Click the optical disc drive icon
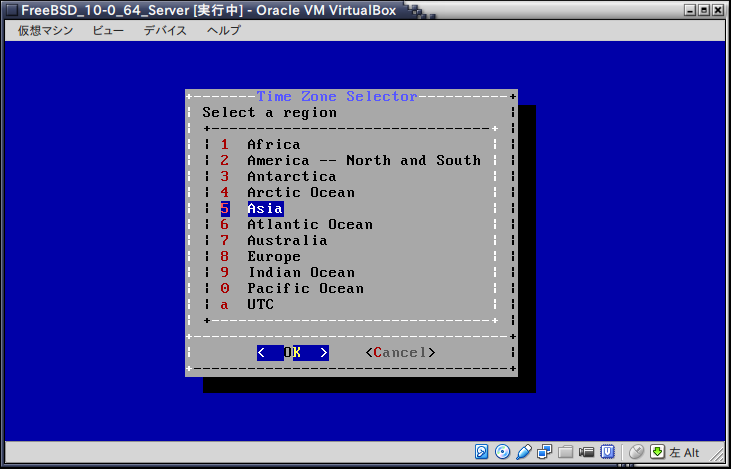This screenshot has width=731, height=469. [x=503, y=452]
